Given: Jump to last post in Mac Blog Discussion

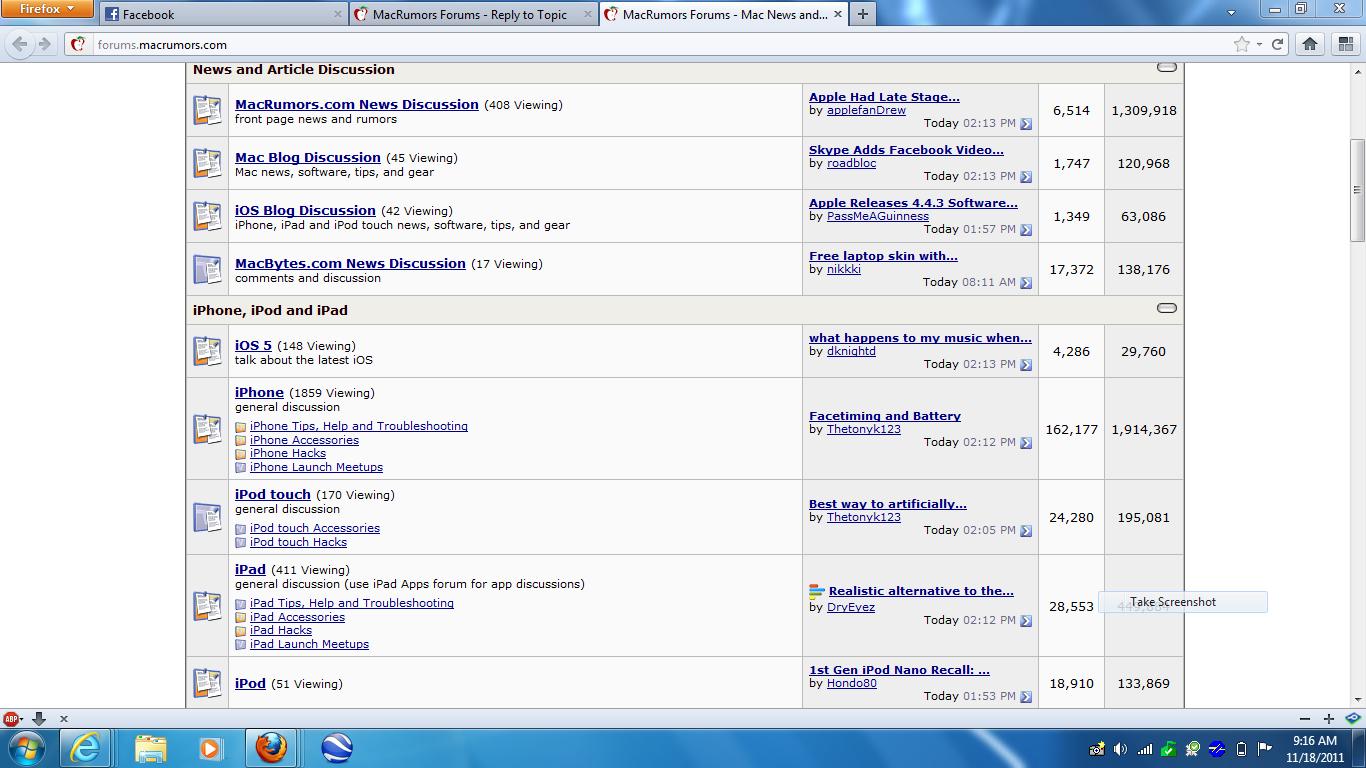Looking at the screenshot, I should [1026, 177].
